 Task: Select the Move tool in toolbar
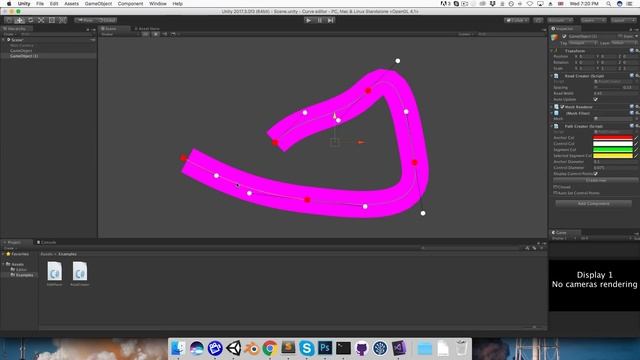click(x=20, y=20)
